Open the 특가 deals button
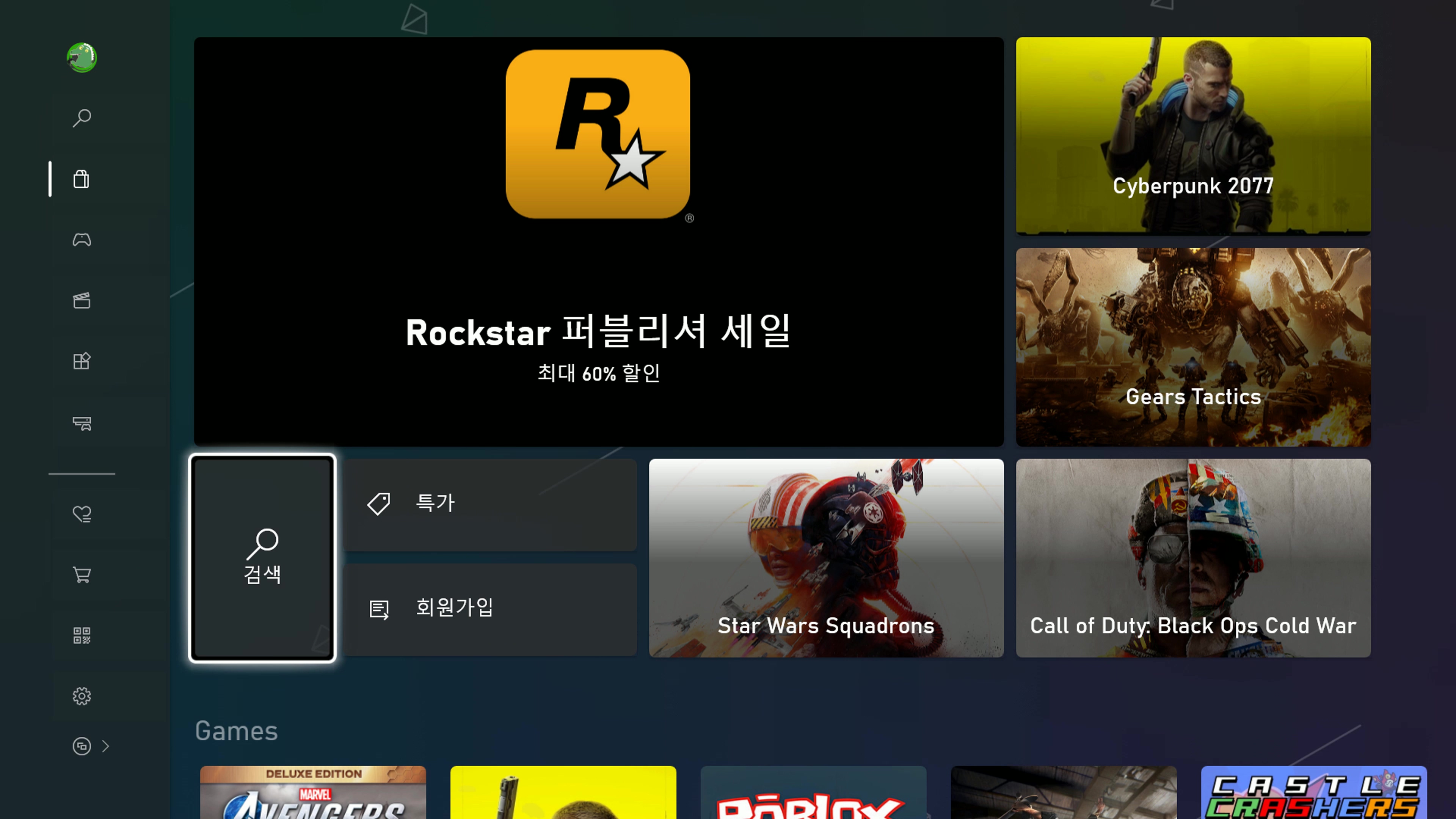This screenshot has width=1456, height=819. point(490,504)
